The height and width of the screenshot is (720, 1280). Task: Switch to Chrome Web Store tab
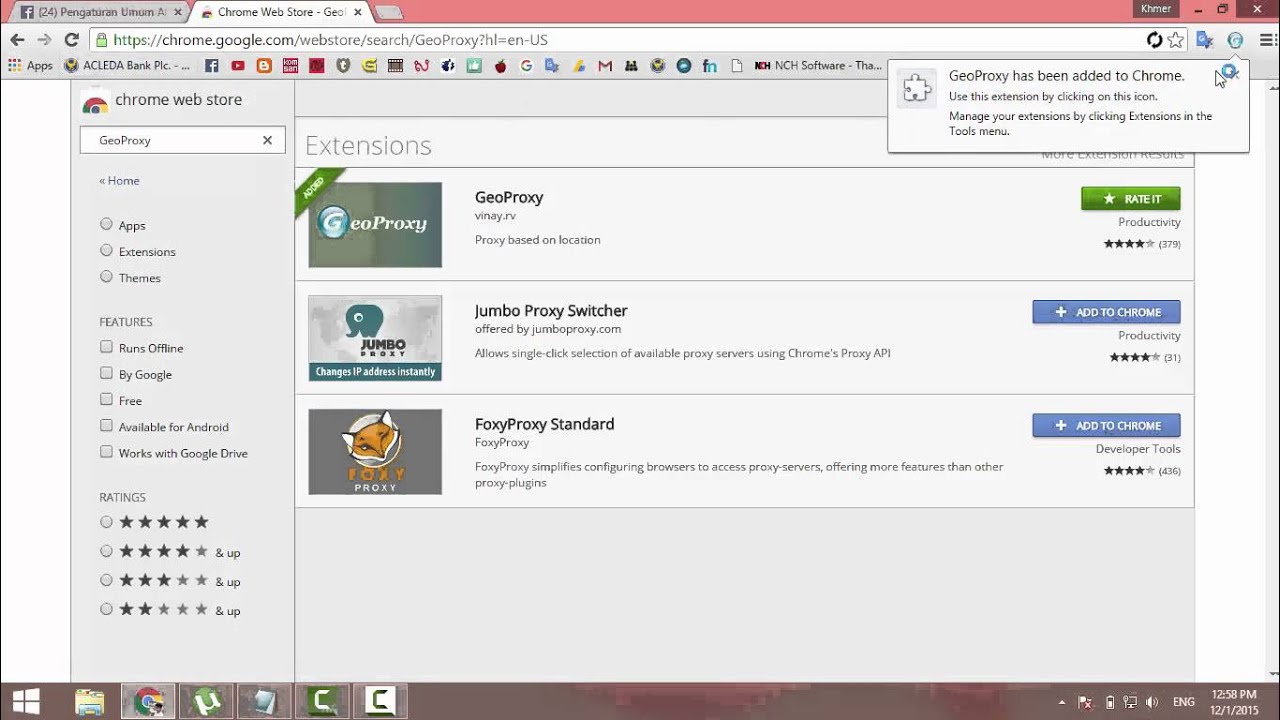point(280,13)
